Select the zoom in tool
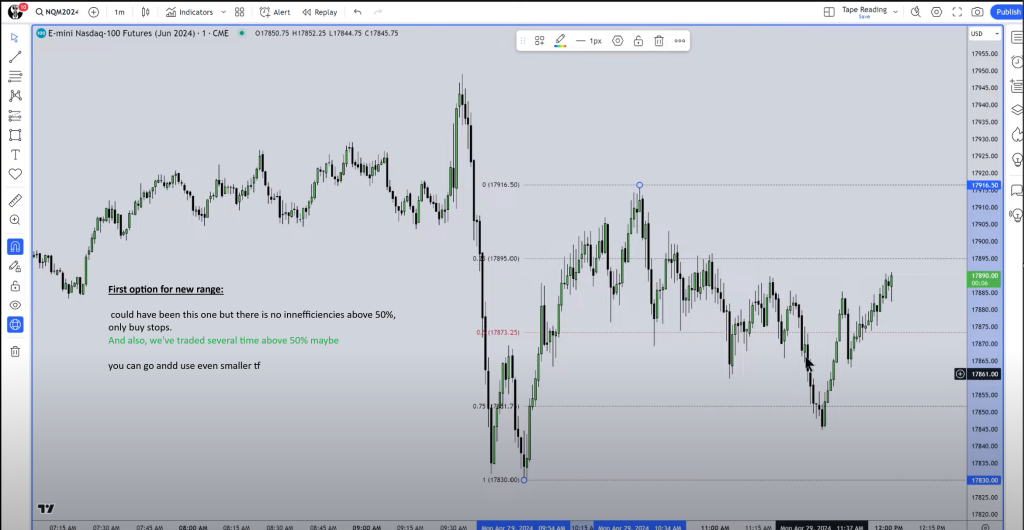Viewport: 1024px width, 530px height. (x=15, y=220)
